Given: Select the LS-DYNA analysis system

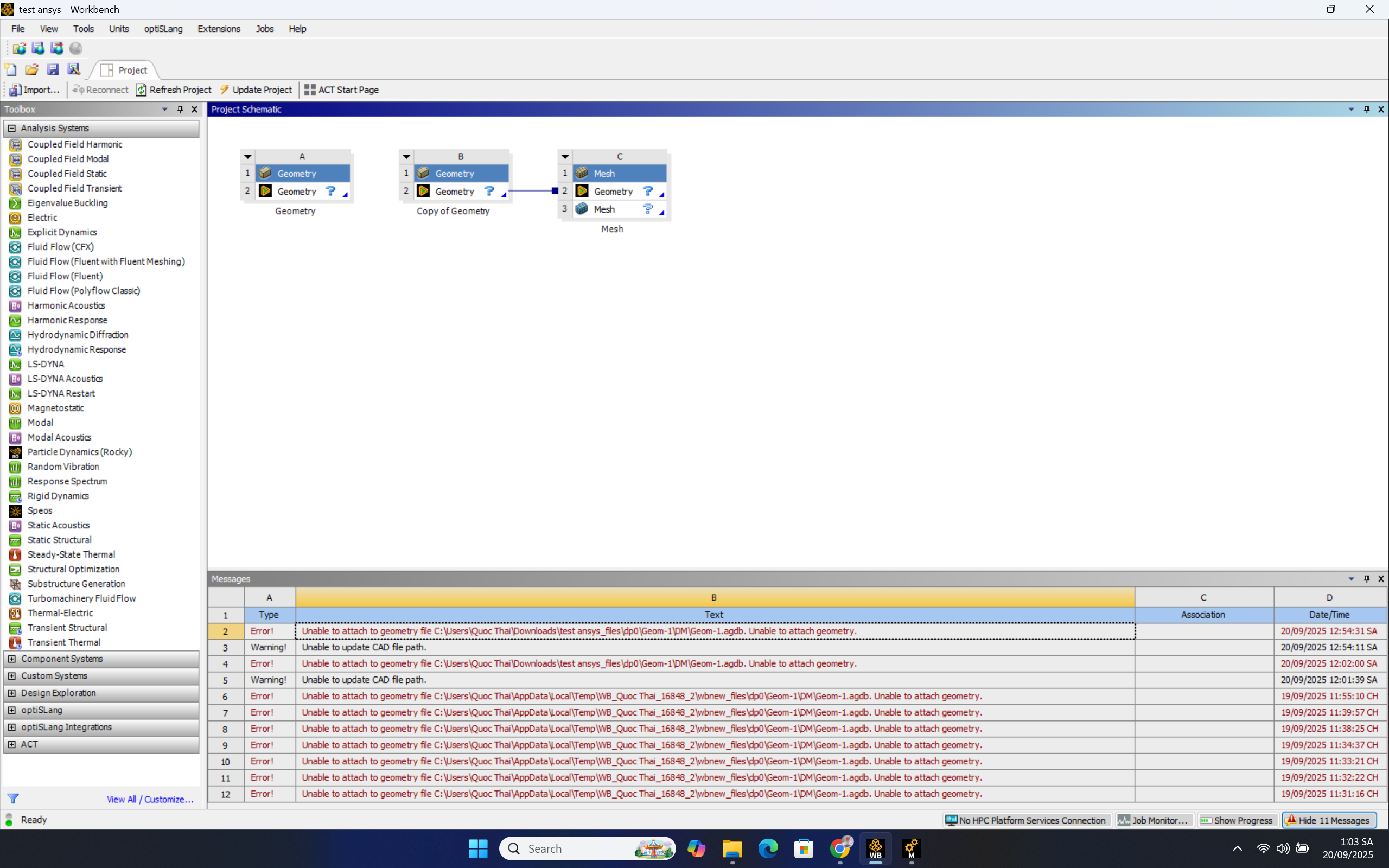Looking at the screenshot, I should click(x=46, y=364).
